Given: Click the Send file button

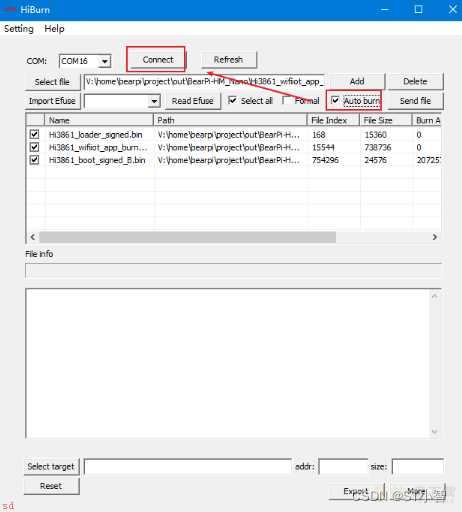Looking at the screenshot, I should [415, 101].
